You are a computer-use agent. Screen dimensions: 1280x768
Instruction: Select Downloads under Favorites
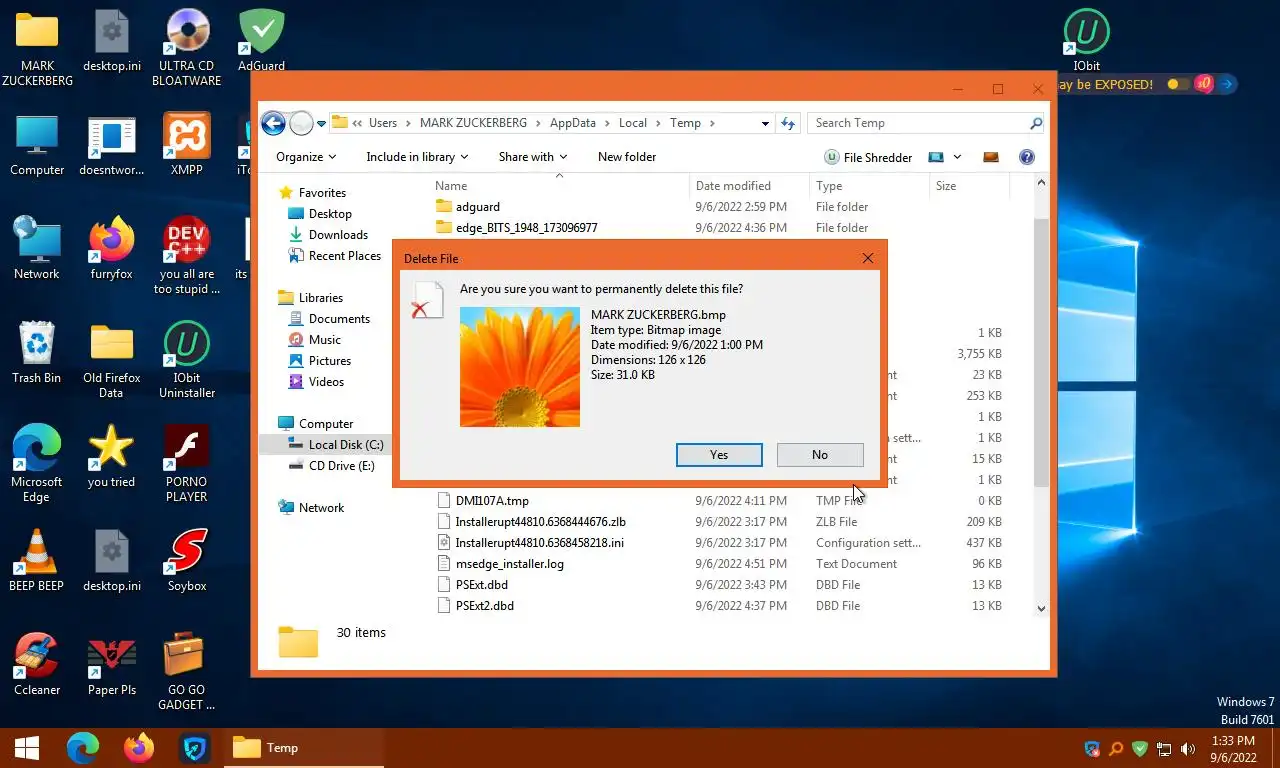click(338, 235)
